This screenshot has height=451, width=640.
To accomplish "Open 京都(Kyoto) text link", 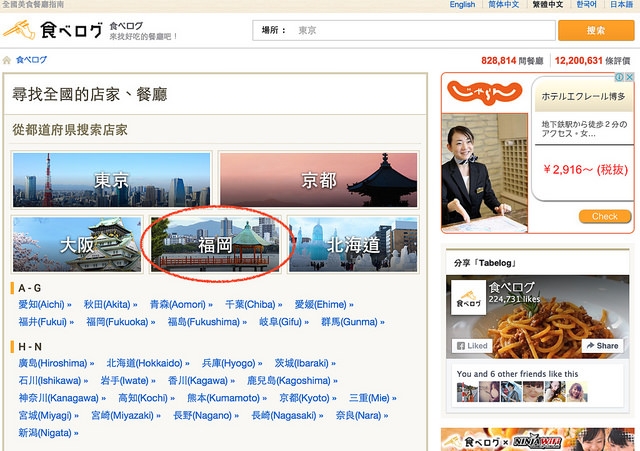I will click(308, 398).
